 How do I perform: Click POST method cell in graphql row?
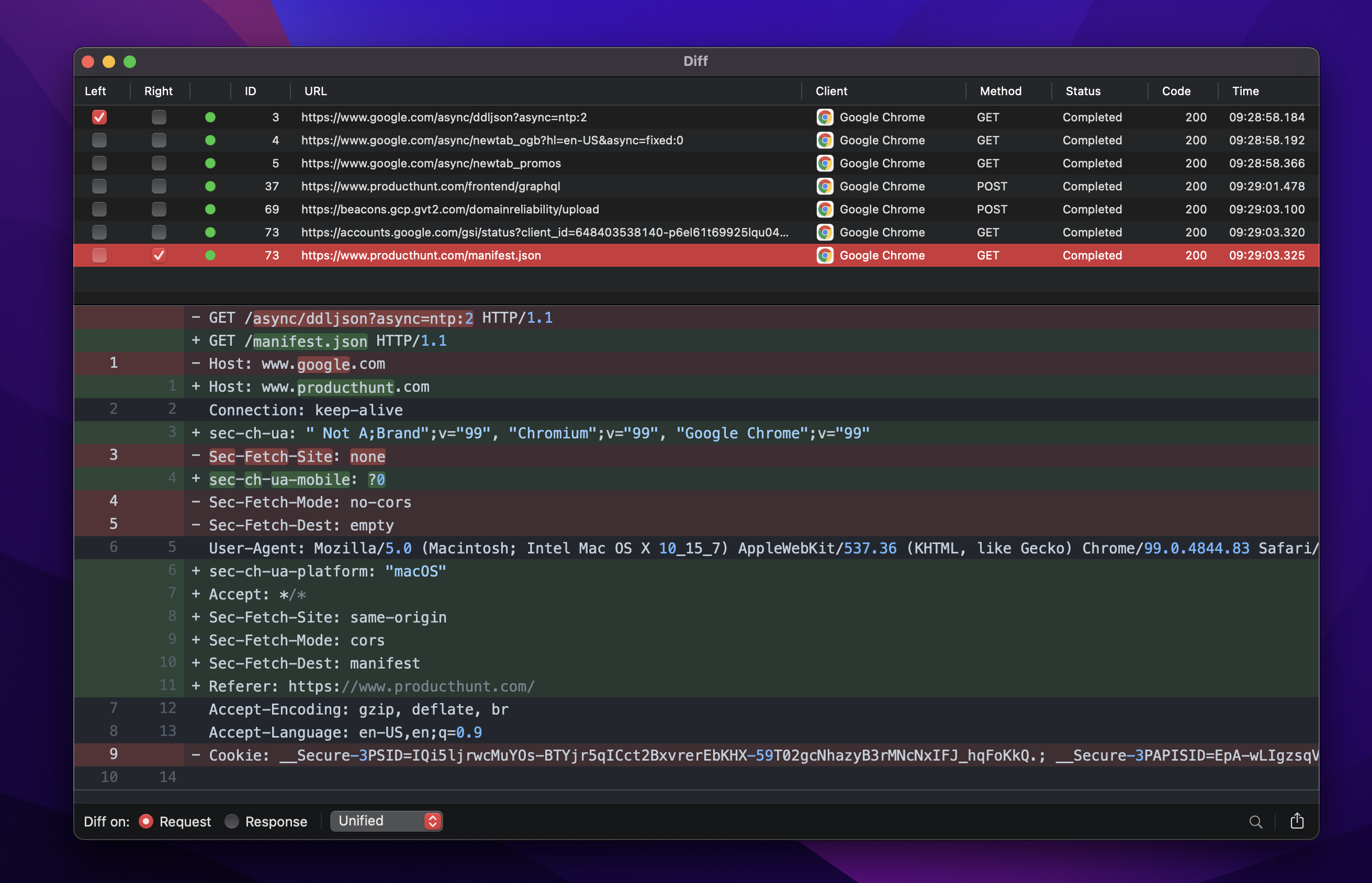coord(992,186)
